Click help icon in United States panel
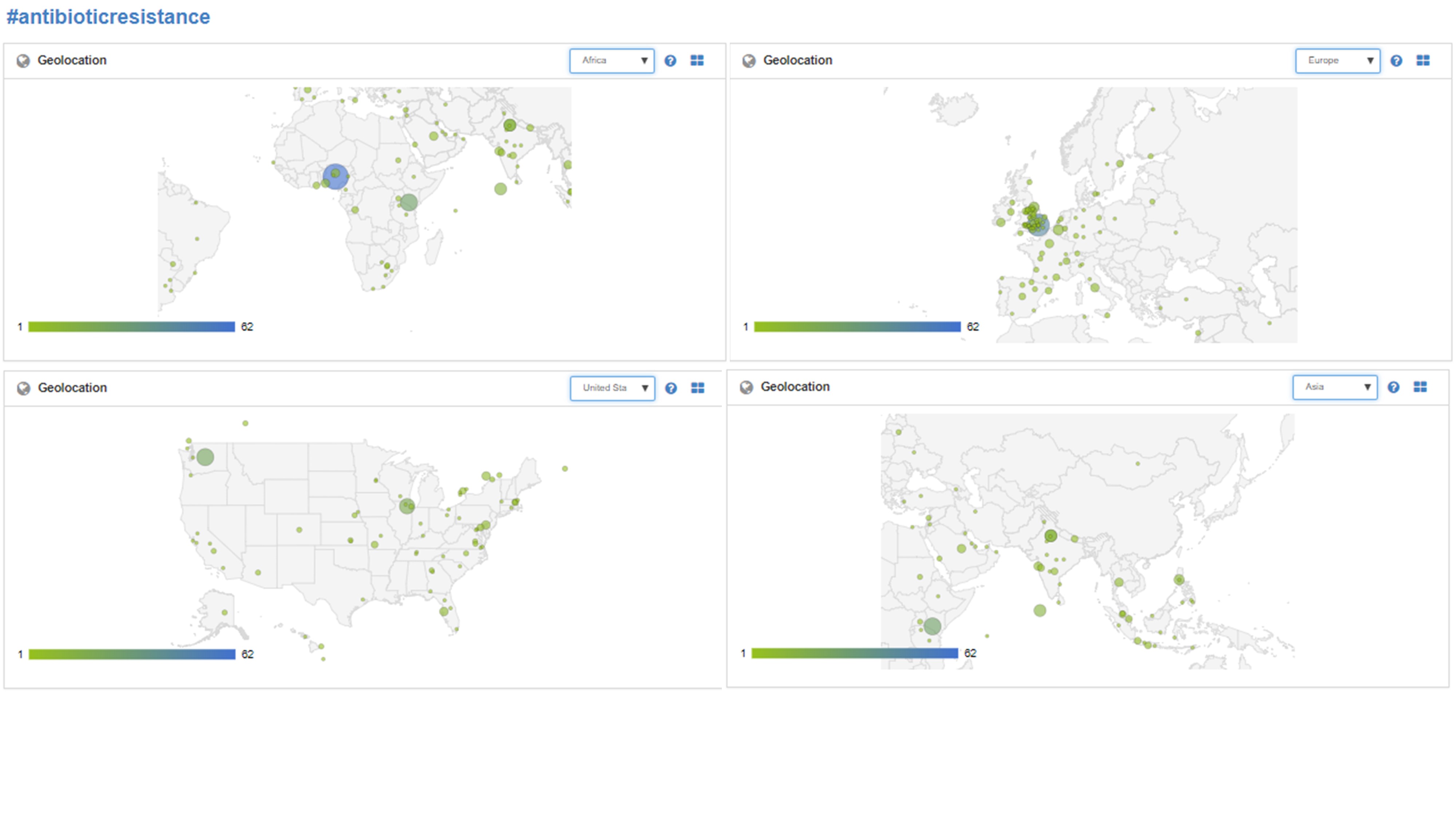The width and height of the screenshot is (1456, 819). 670,388
